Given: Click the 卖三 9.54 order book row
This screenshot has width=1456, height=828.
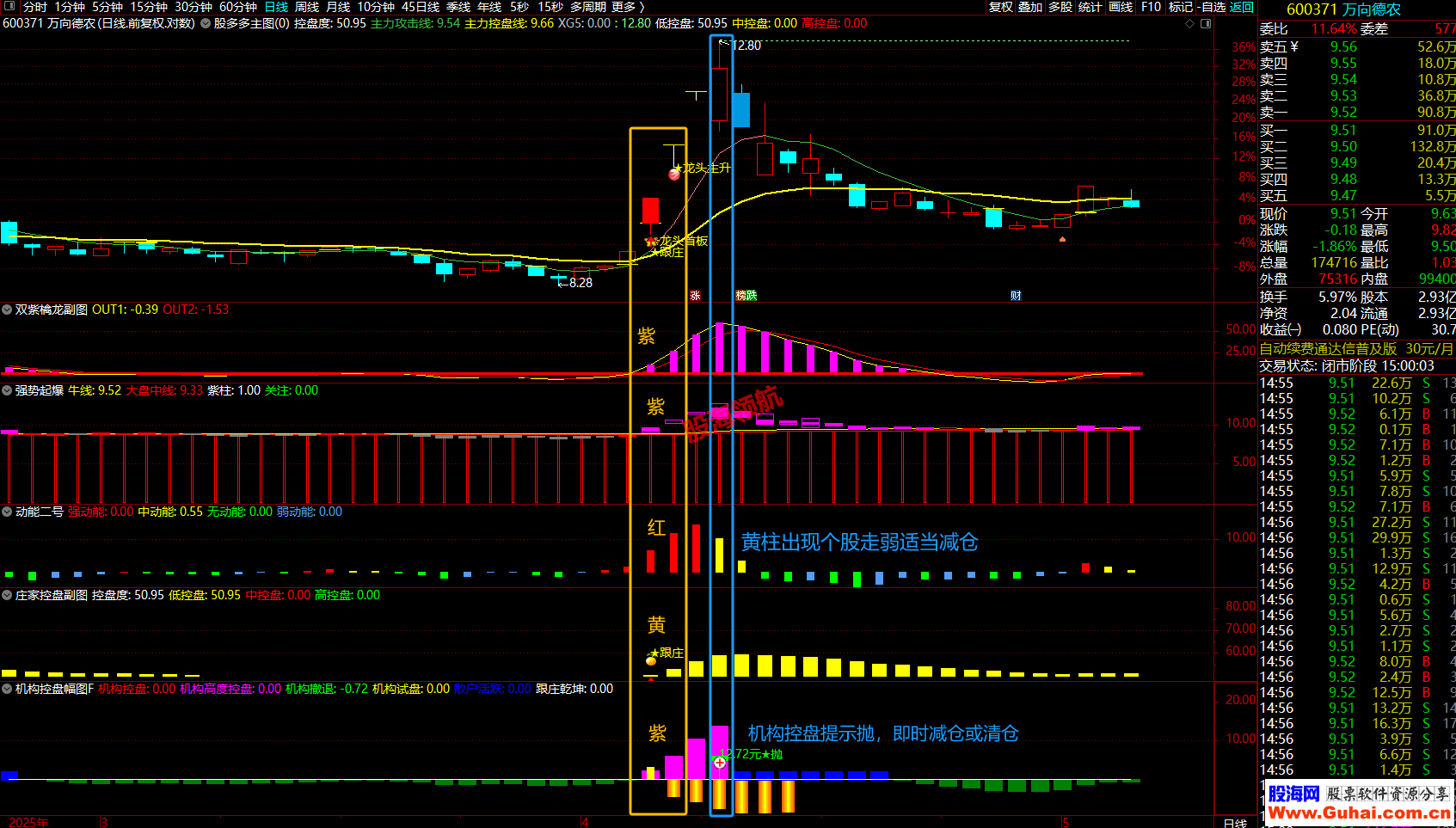Looking at the screenshot, I should tap(1357, 80).
